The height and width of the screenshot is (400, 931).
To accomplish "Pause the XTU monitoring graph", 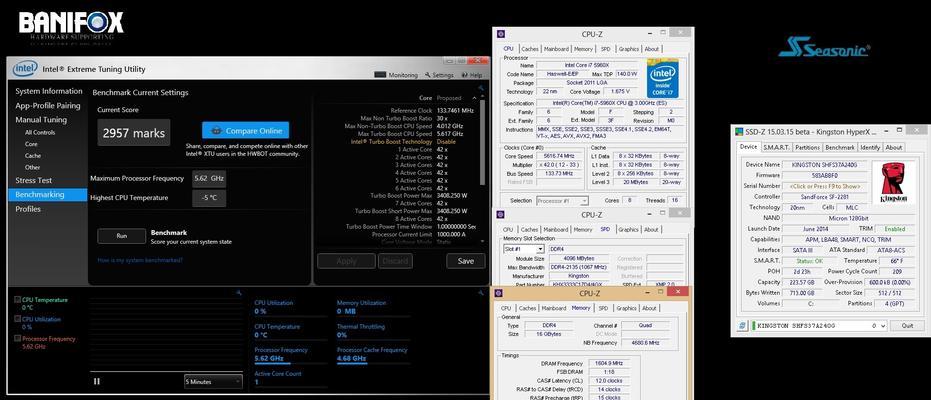I will coord(97,382).
